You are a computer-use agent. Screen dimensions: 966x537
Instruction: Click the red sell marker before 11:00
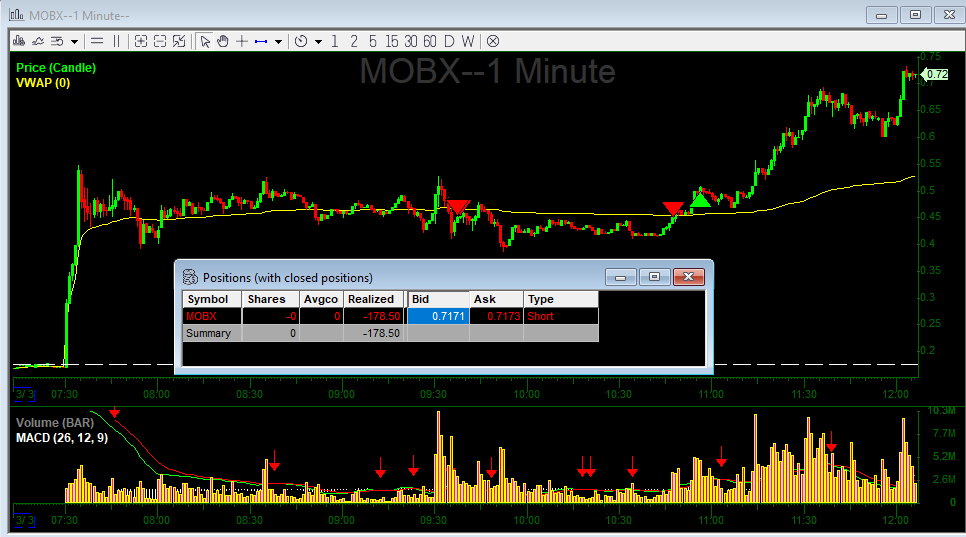673,208
